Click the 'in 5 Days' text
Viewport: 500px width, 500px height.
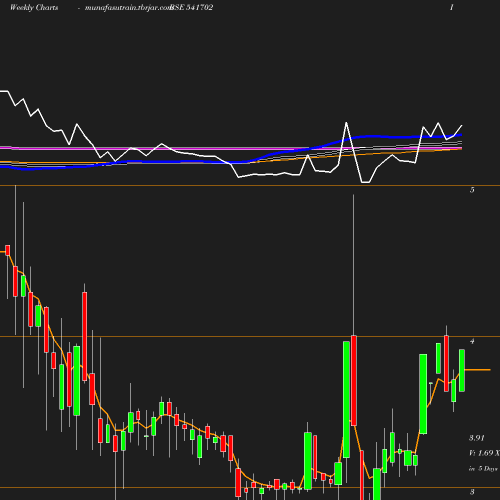[x=483, y=468]
